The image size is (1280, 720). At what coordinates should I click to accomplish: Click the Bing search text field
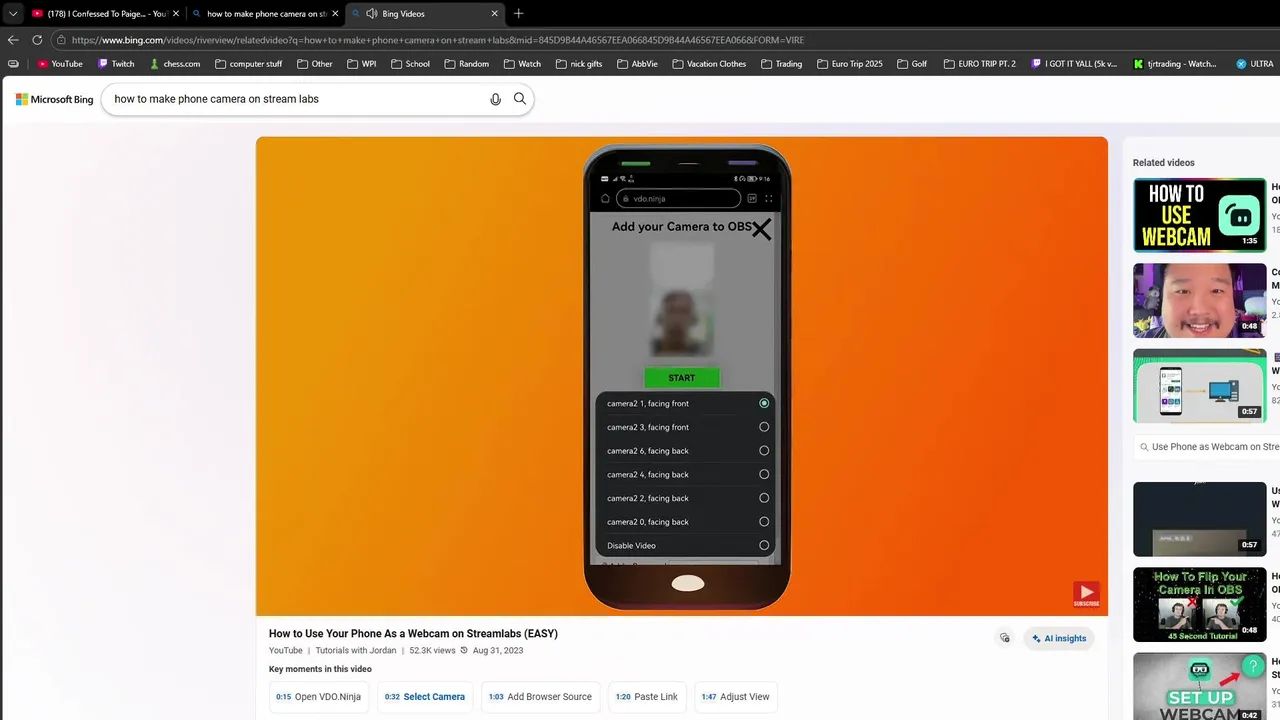coord(295,99)
